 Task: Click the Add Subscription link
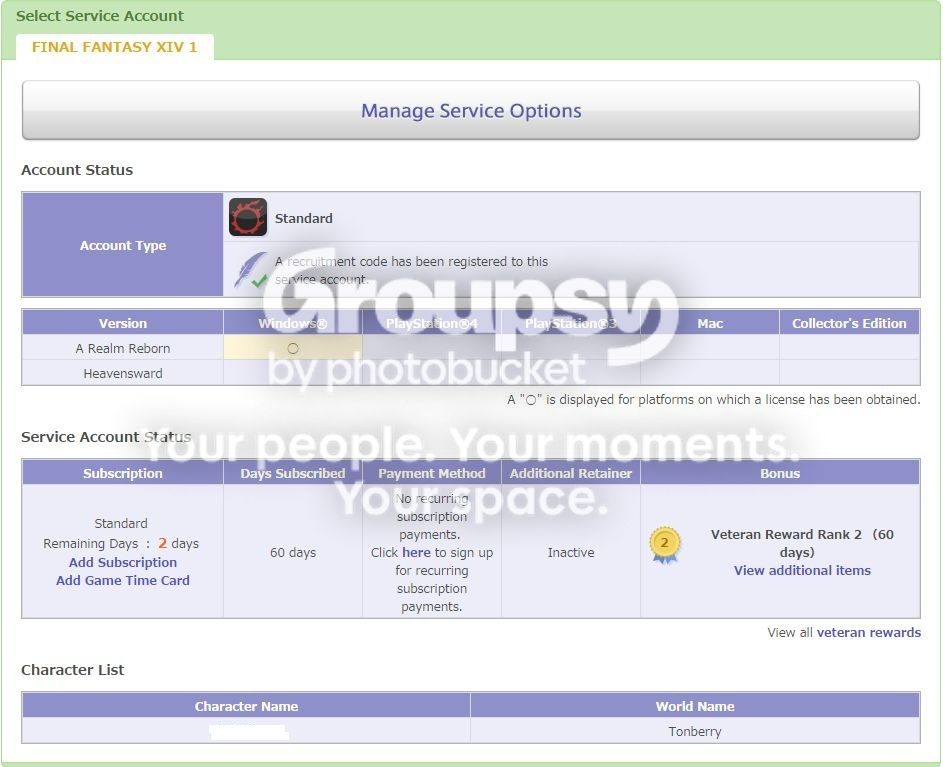tap(123, 562)
